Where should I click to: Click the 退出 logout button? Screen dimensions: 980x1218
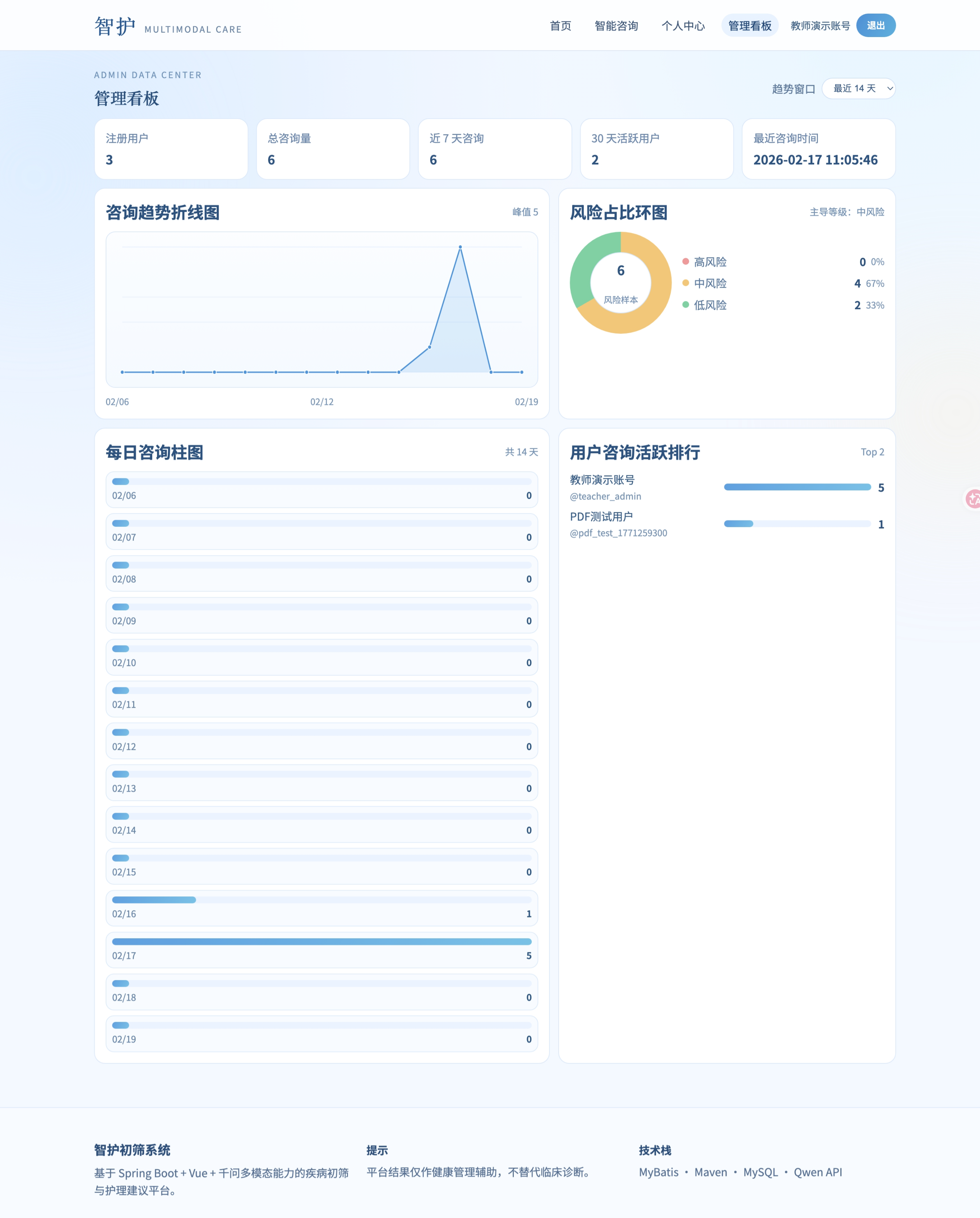pos(875,26)
